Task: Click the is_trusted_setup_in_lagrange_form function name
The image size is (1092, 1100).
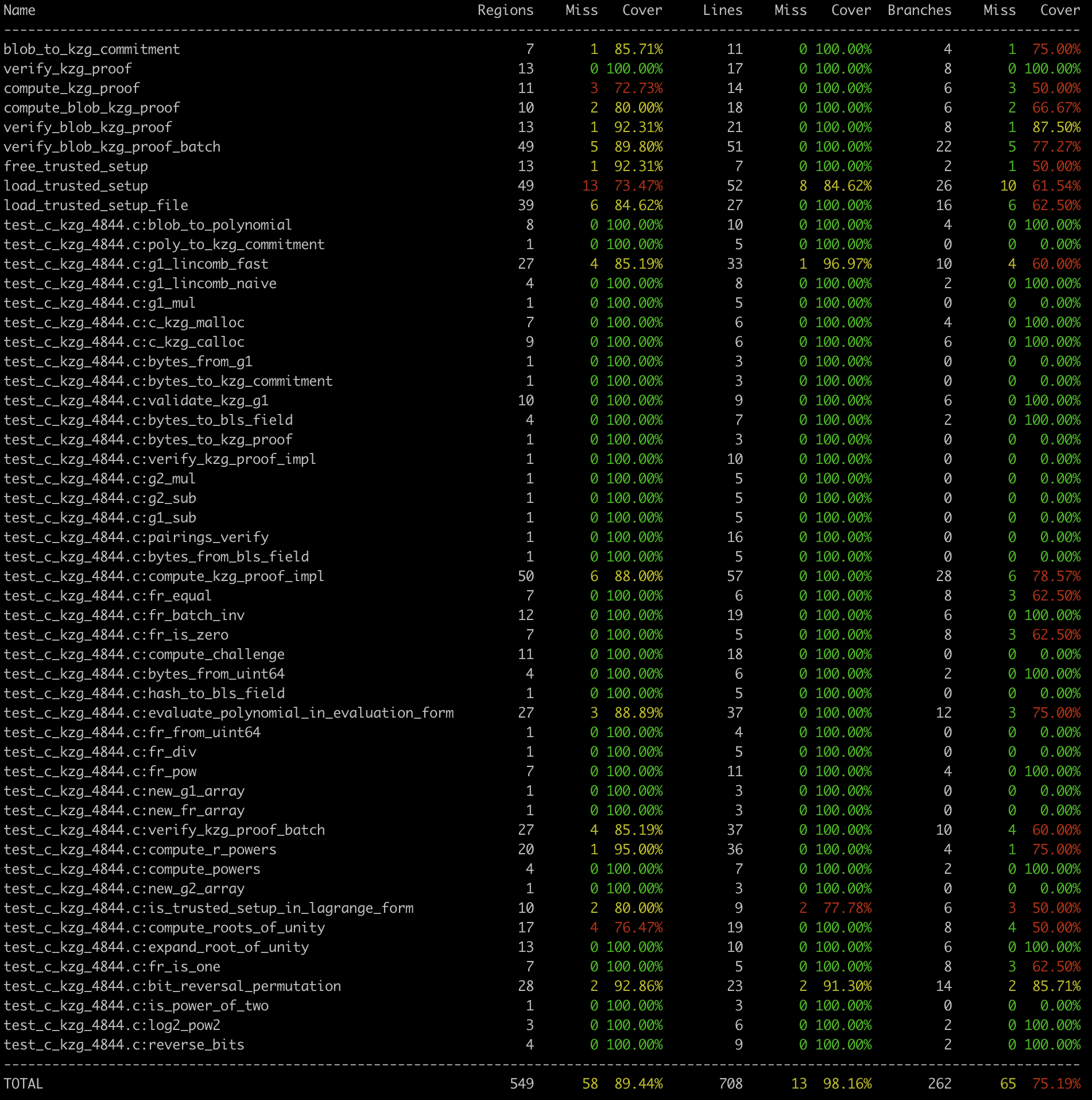Action: point(208,908)
